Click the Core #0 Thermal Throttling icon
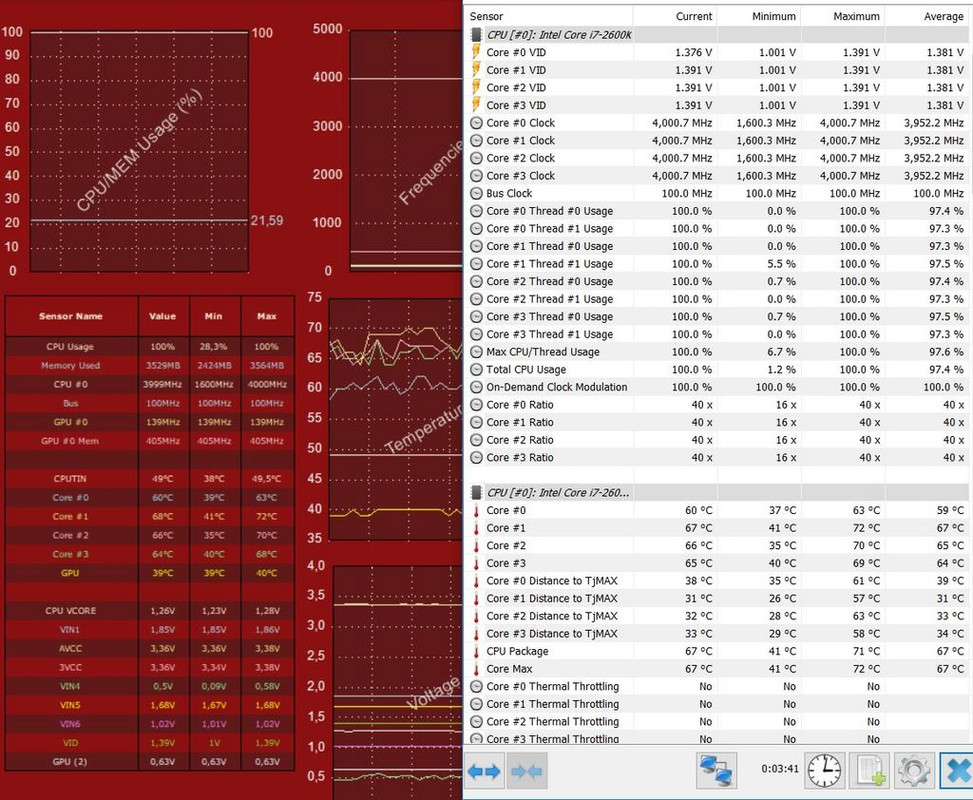 (x=477, y=686)
